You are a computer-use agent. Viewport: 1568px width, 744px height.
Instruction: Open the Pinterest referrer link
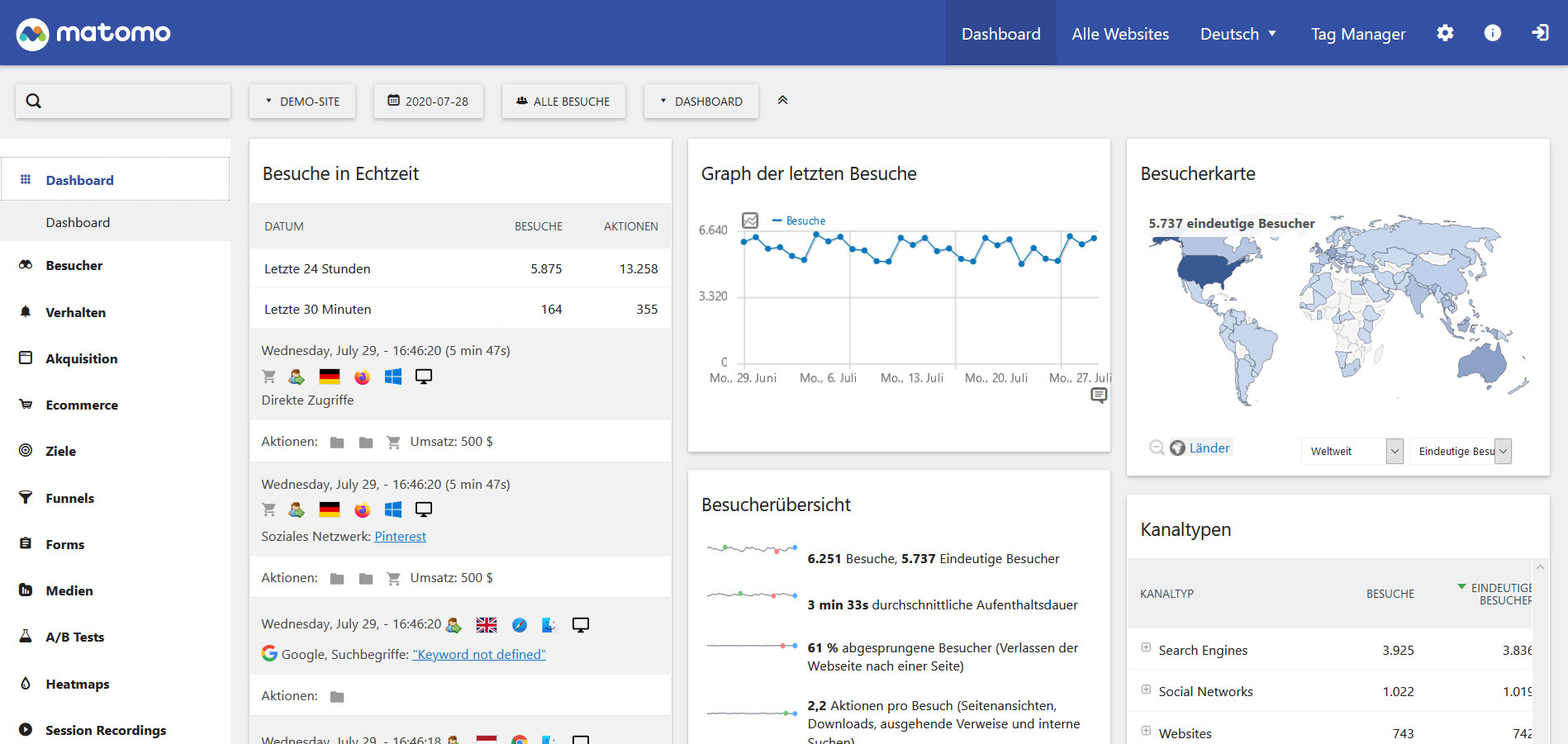point(401,536)
